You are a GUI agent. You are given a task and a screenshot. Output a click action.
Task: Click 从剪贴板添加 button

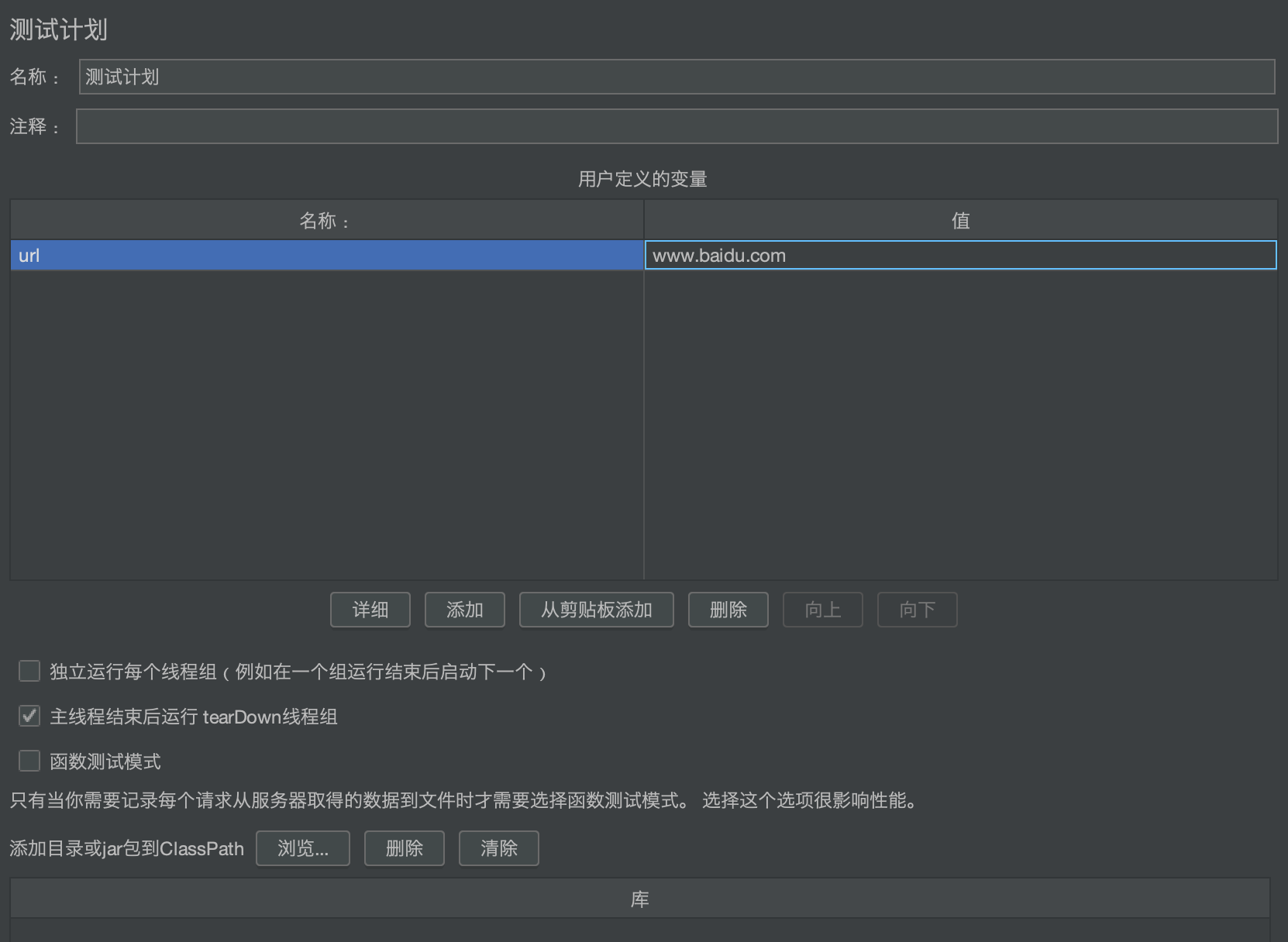(x=597, y=610)
